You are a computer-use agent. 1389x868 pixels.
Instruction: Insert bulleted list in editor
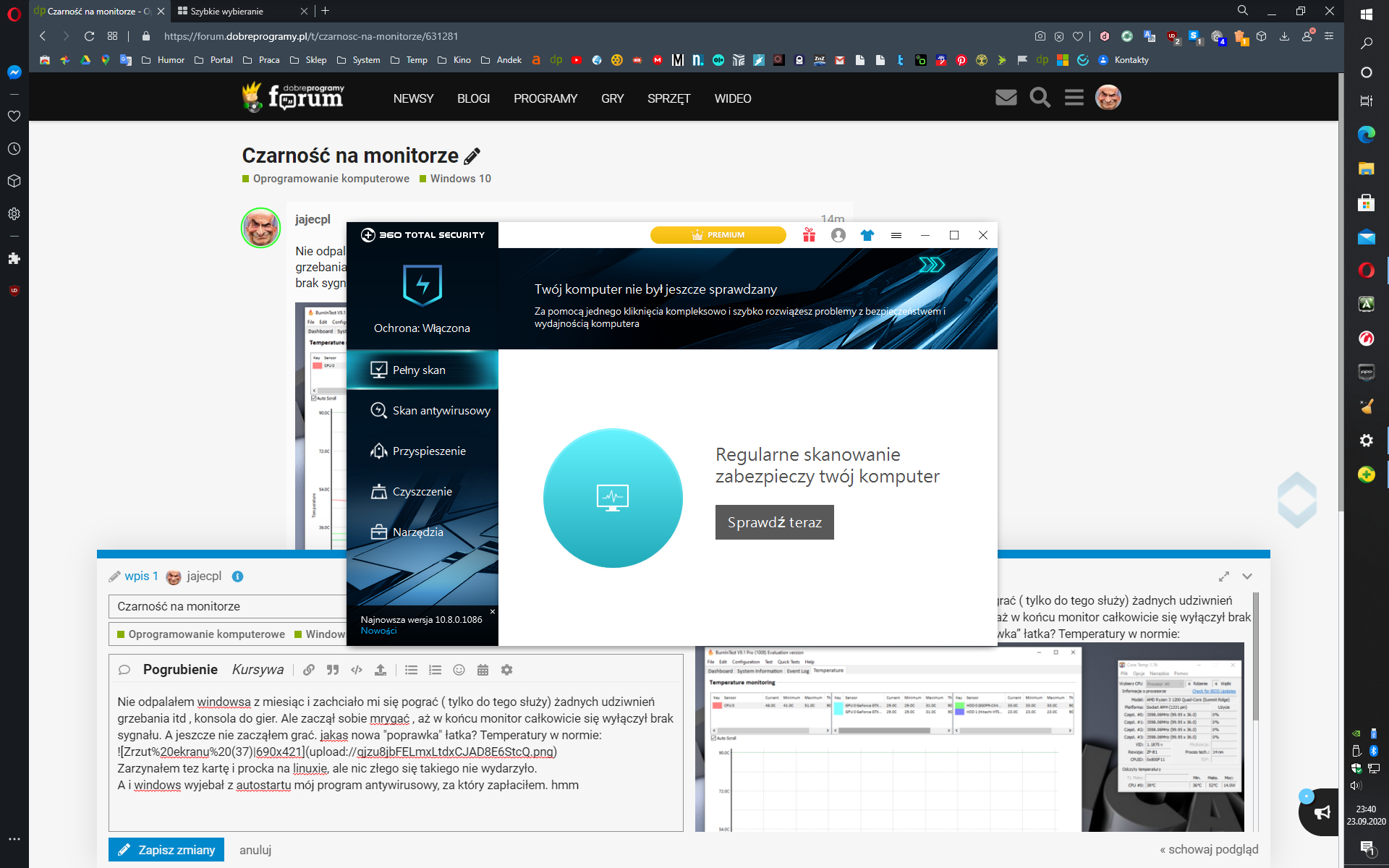412,670
